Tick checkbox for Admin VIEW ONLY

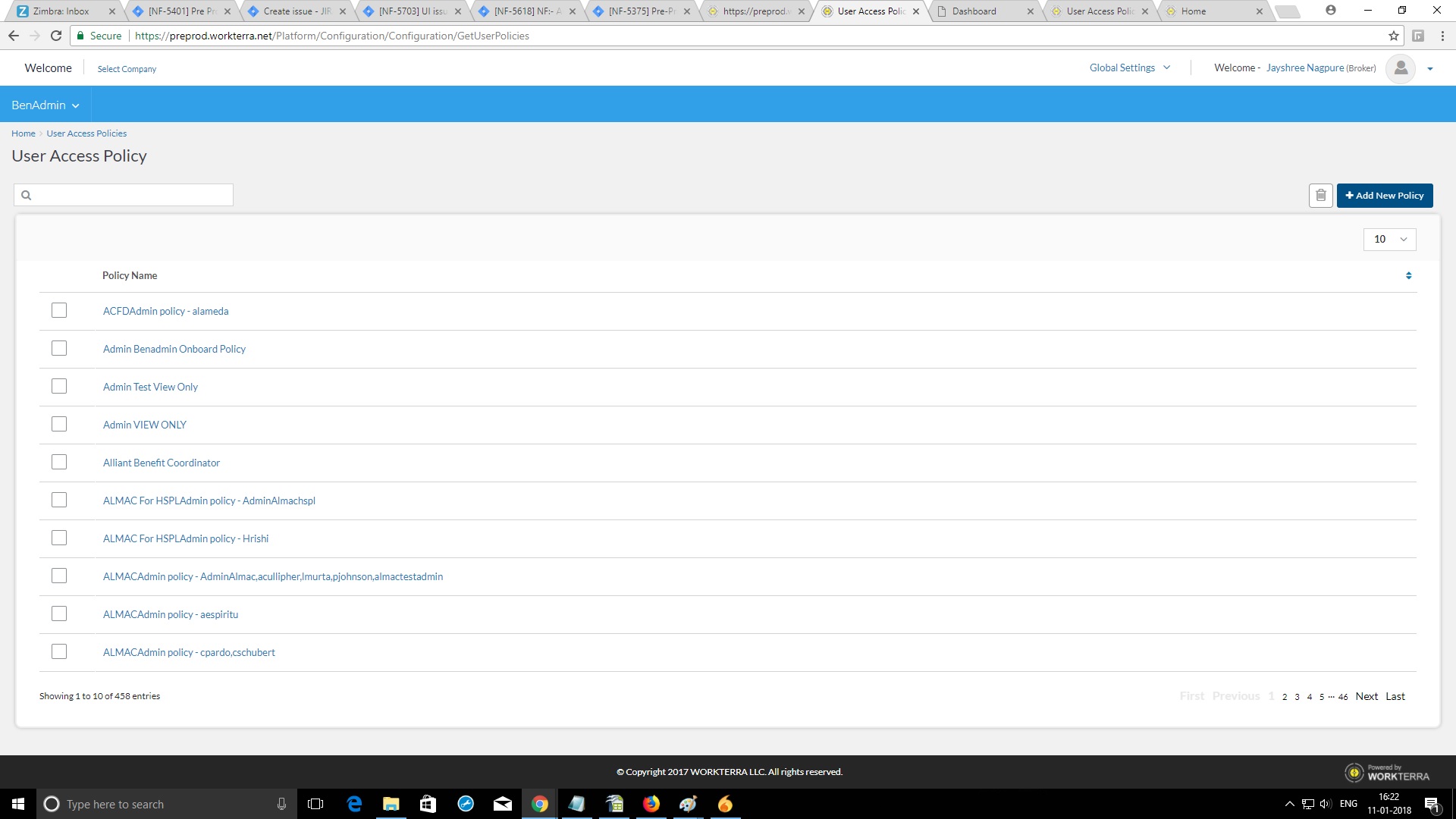[x=59, y=425]
